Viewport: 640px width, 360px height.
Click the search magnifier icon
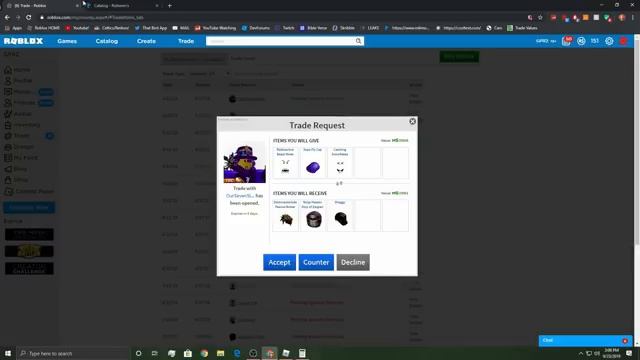pos(358,41)
